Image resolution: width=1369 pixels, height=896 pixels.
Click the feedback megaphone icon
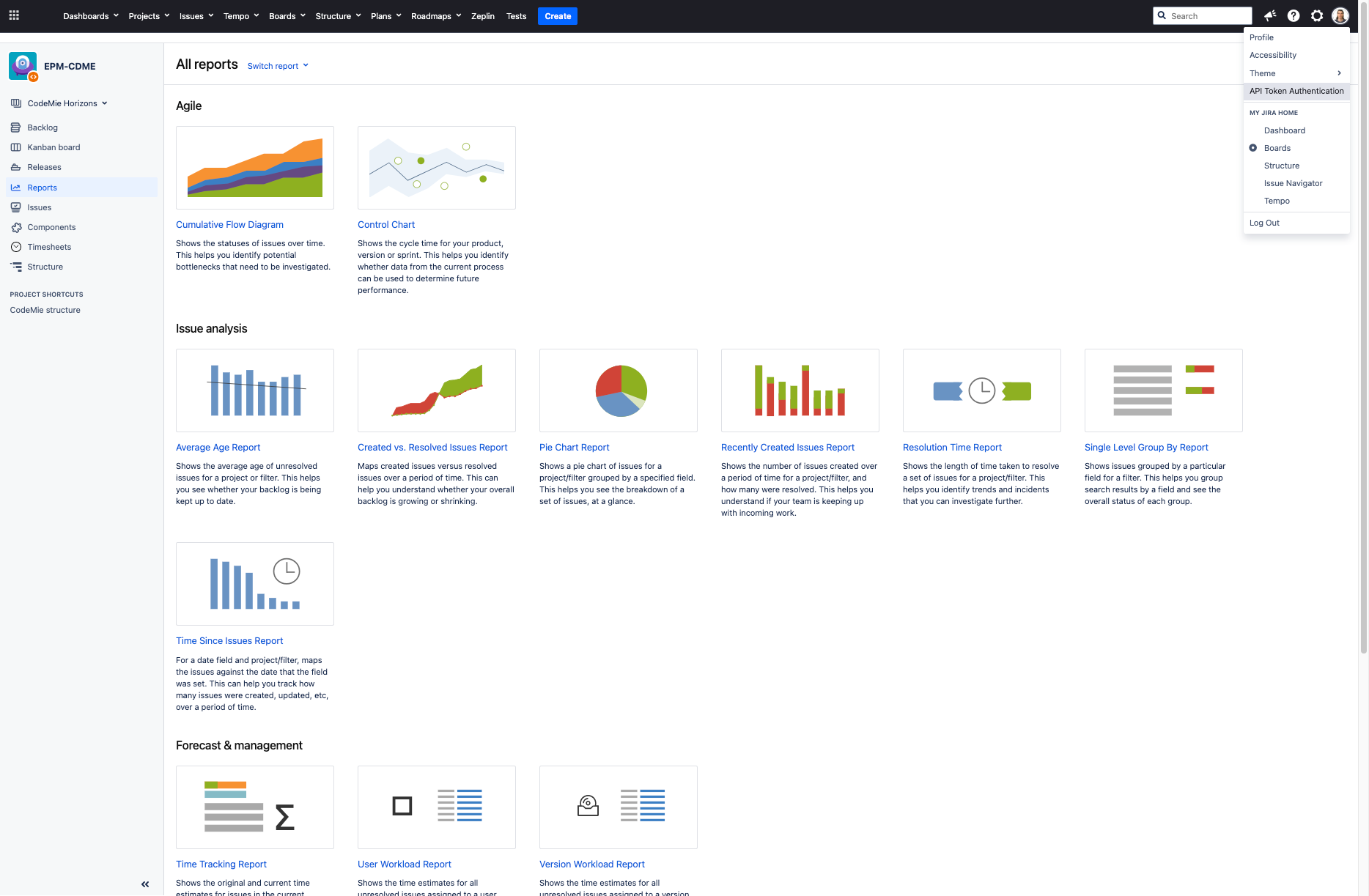(x=1270, y=15)
